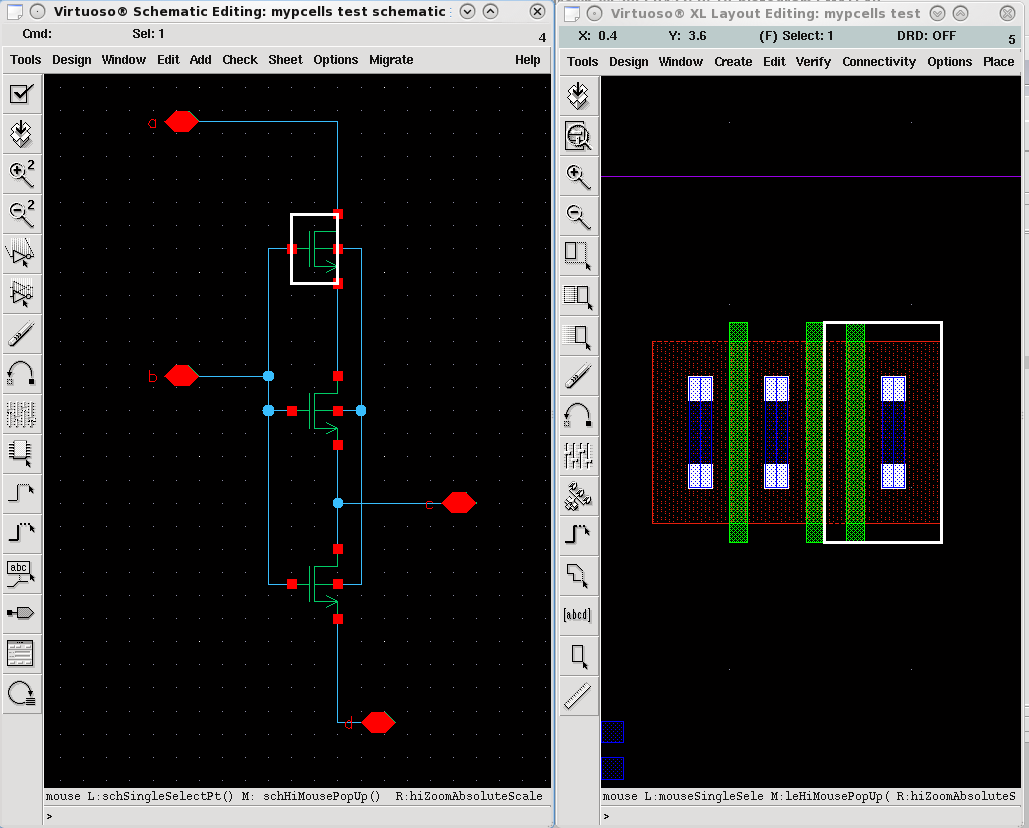Click the Repeat command icon in schematic
The width and height of the screenshot is (1029, 828).
22,693
